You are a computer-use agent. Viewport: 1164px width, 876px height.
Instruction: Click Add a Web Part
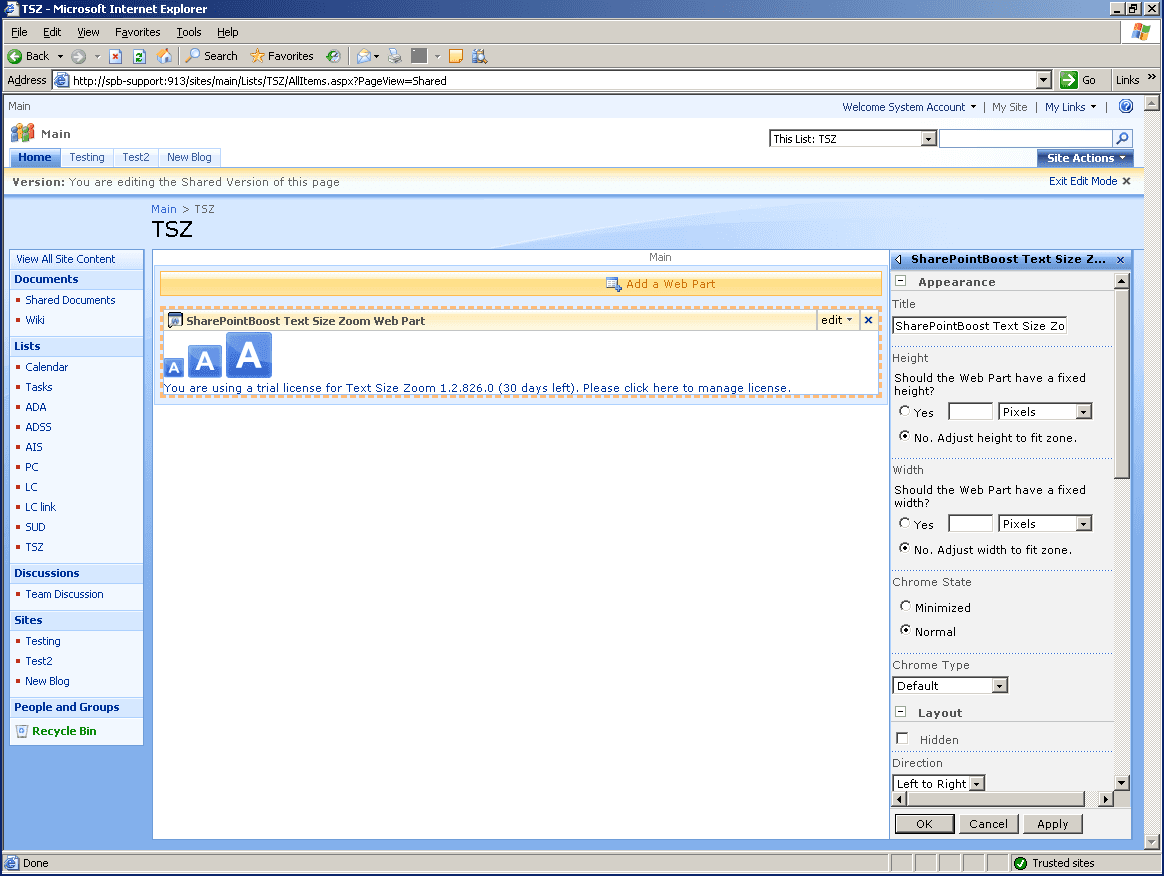coord(660,284)
